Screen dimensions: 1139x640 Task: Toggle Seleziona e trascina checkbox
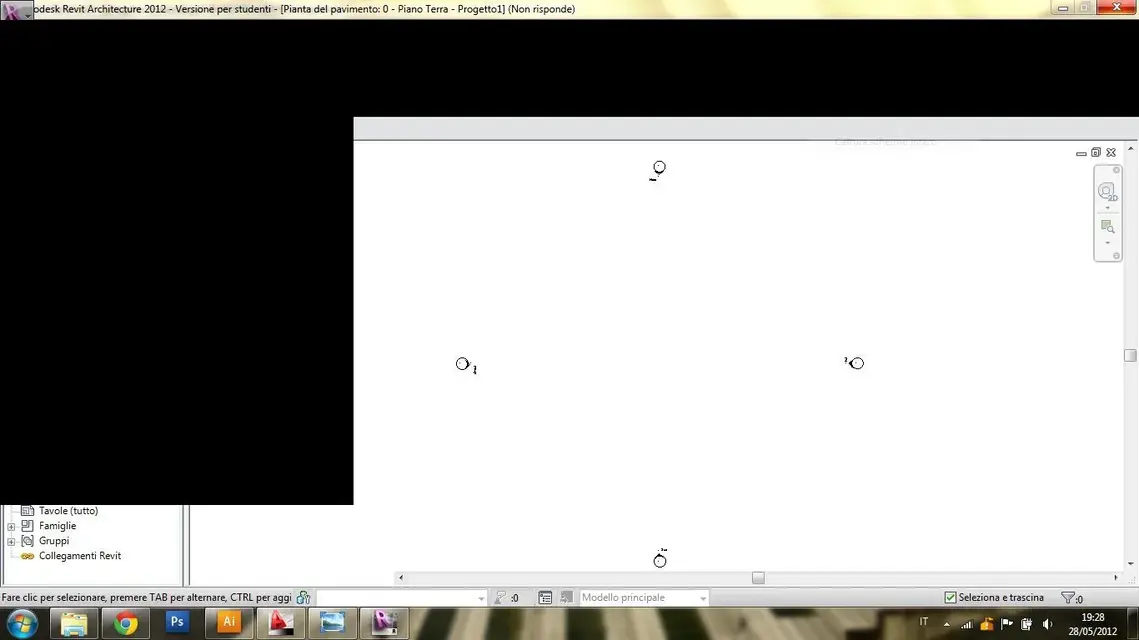click(x=949, y=598)
